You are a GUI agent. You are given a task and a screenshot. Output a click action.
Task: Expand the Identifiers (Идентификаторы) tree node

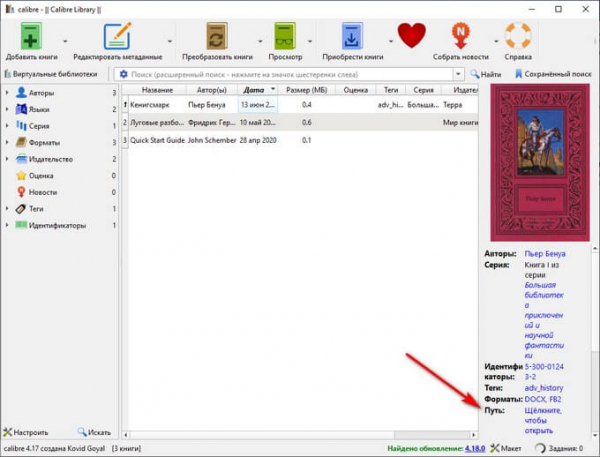click(7, 225)
